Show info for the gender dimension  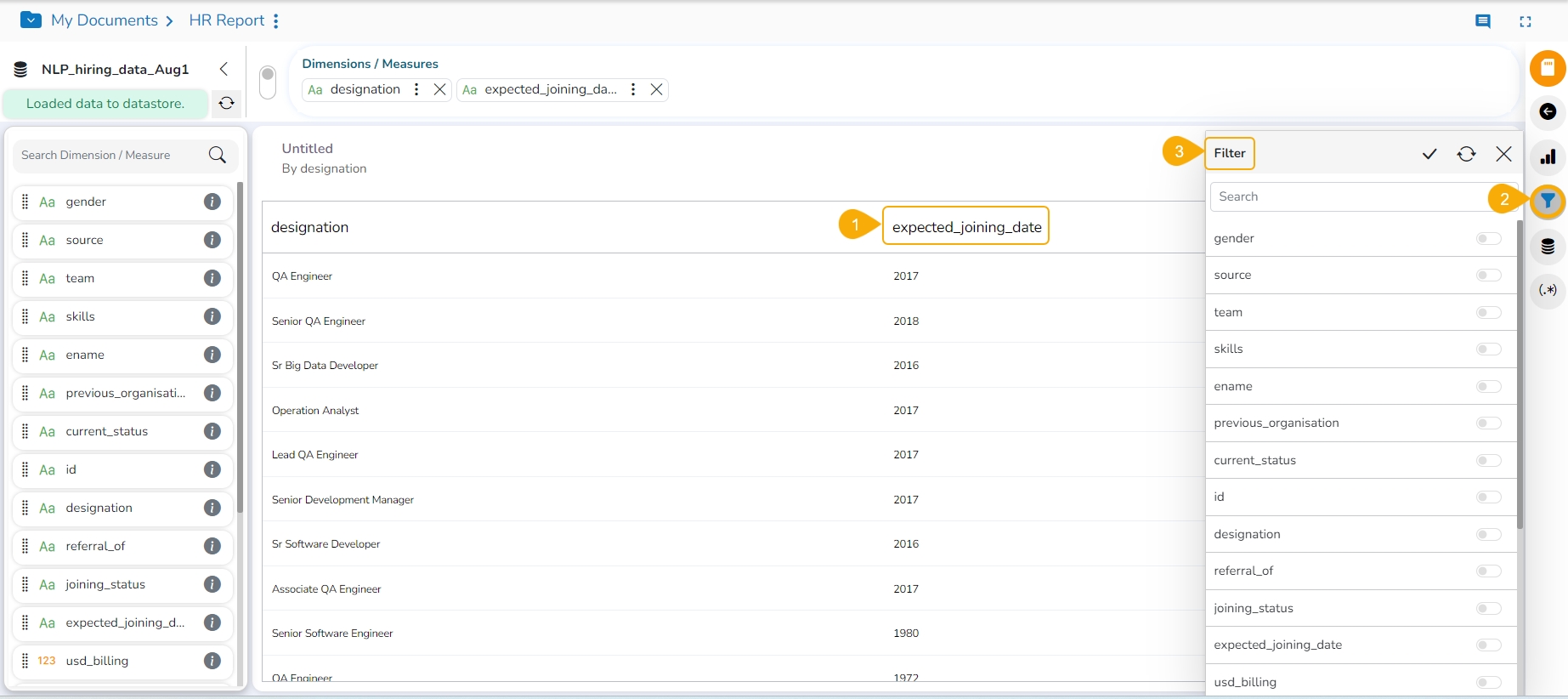coord(212,202)
